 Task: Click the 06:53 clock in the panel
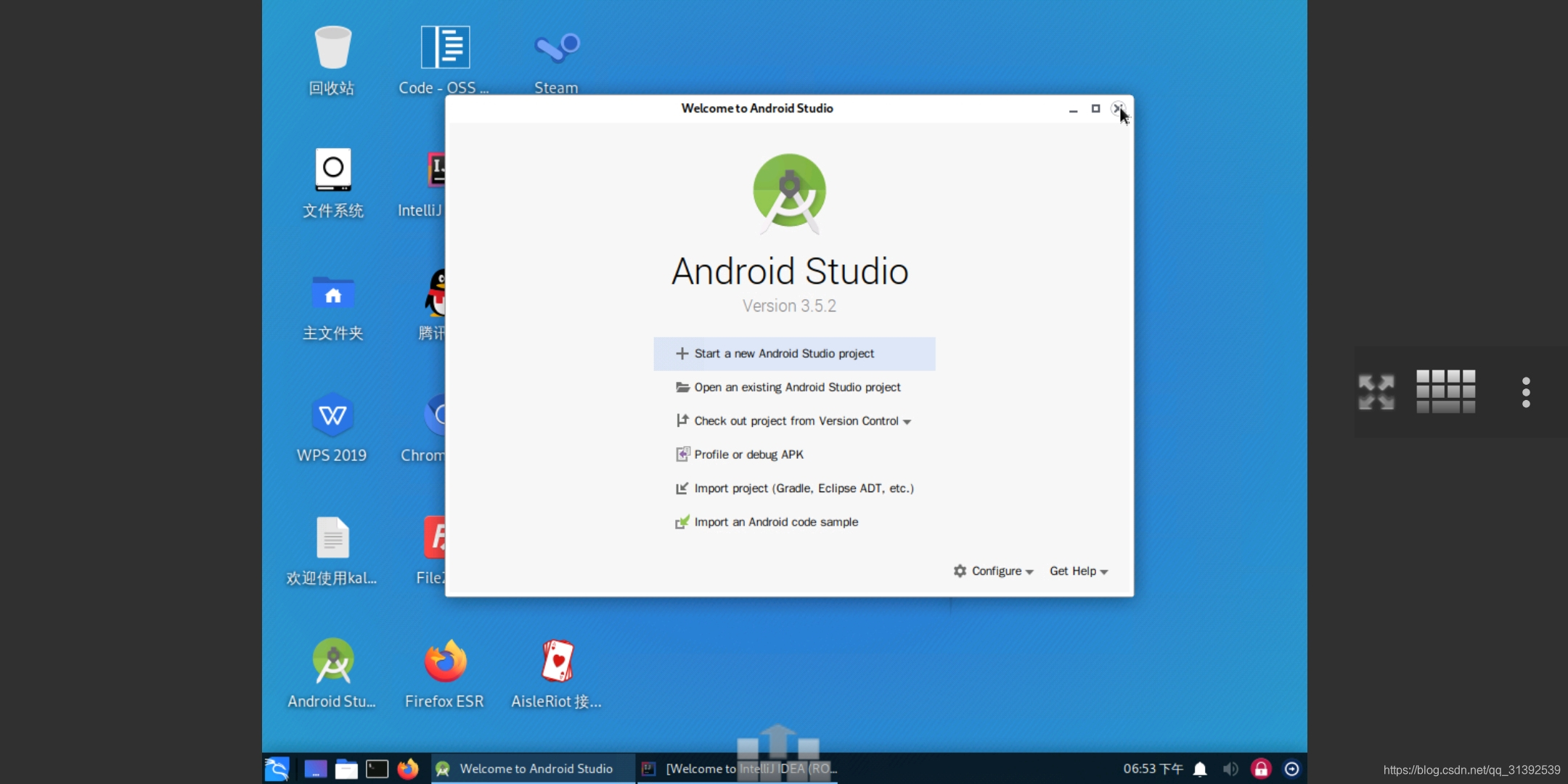1153,769
